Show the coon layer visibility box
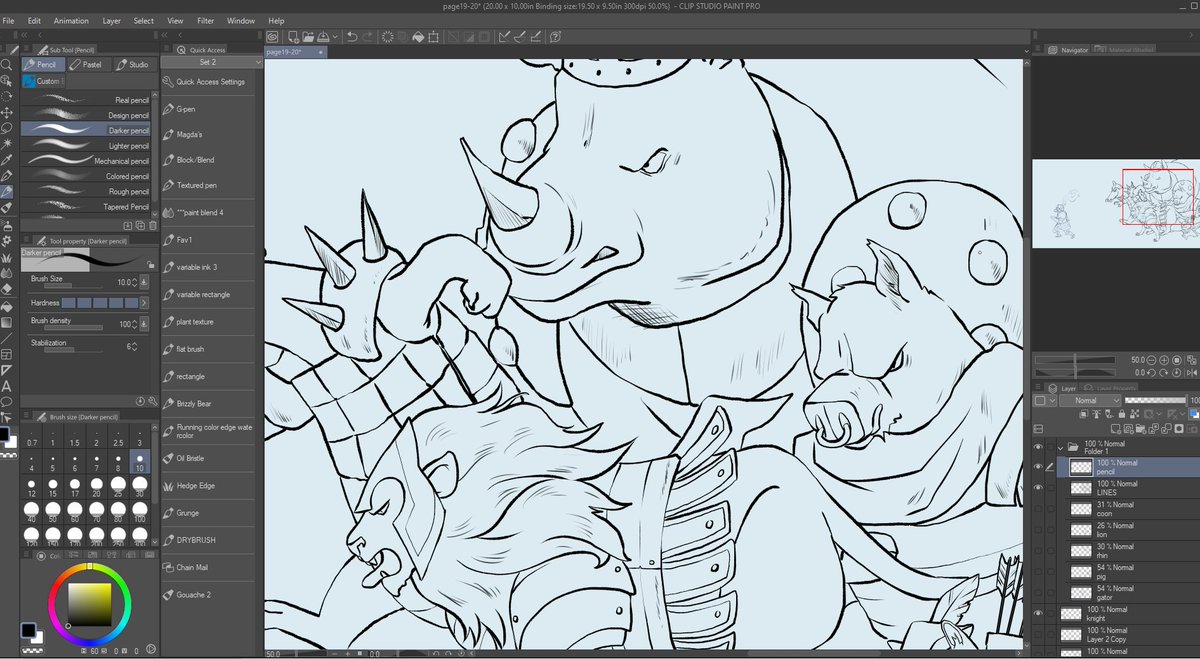Screen dimensions: 1200x659 [1038, 509]
